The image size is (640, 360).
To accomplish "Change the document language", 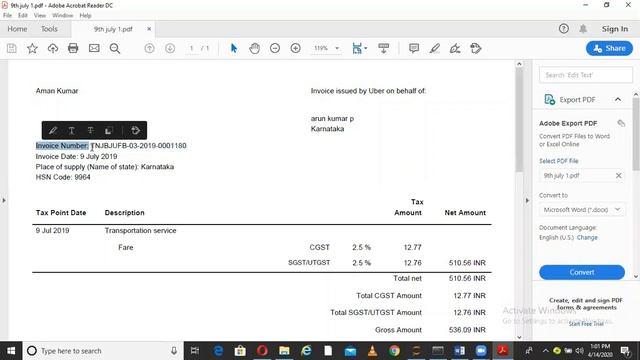I will coord(587,238).
